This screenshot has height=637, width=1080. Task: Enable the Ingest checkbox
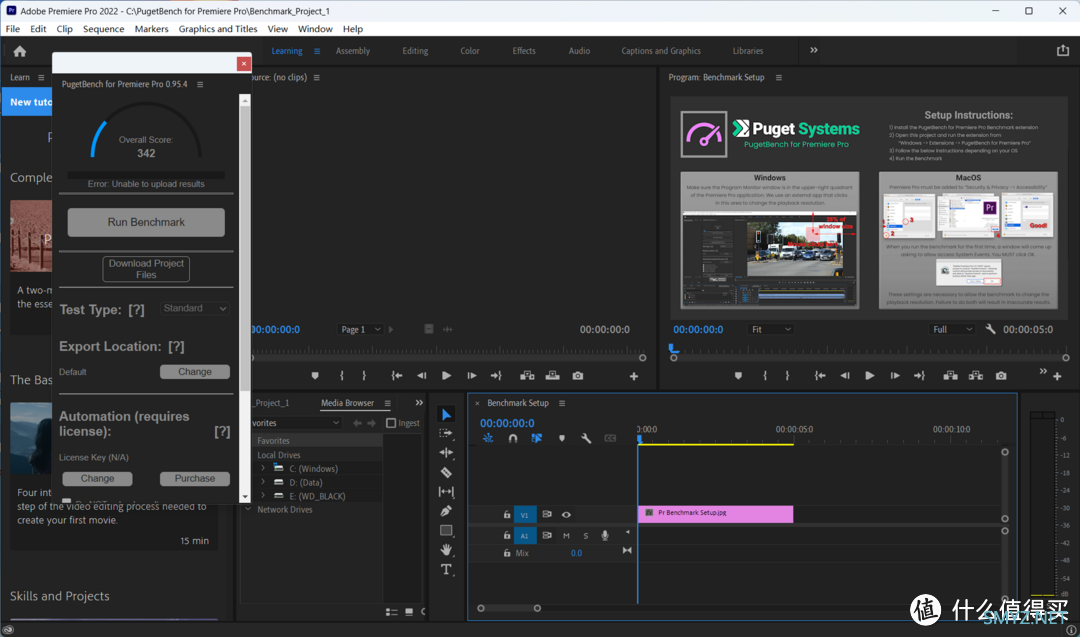(x=391, y=423)
